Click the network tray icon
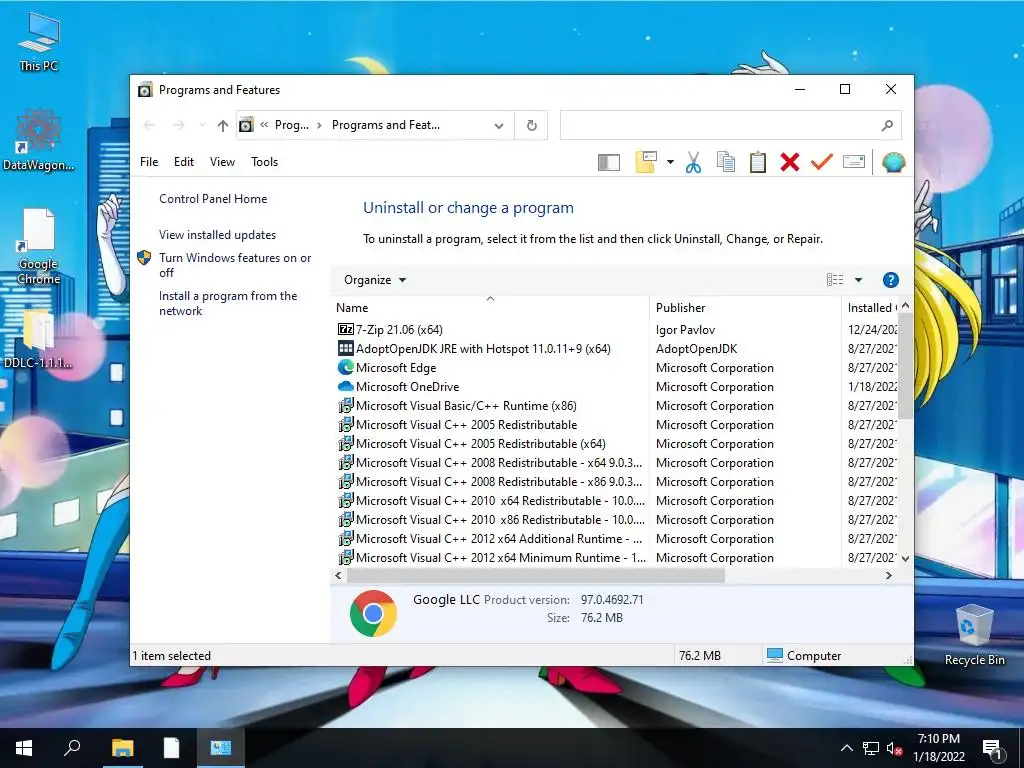 point(871,748)
